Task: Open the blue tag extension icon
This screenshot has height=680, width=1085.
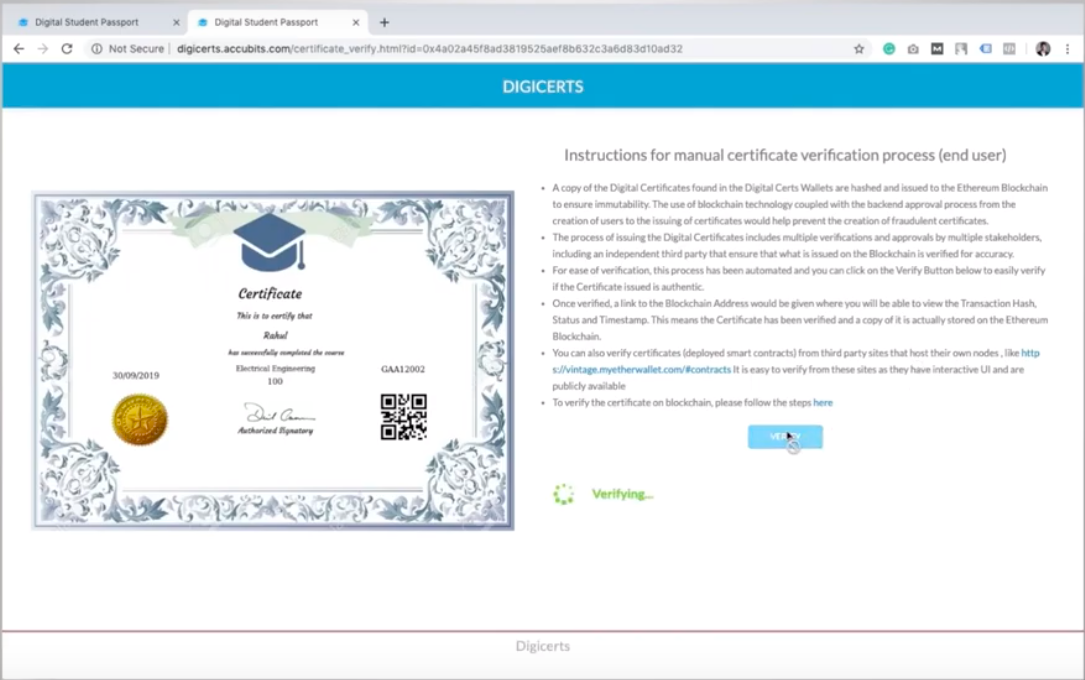Action: coord(985,49)
